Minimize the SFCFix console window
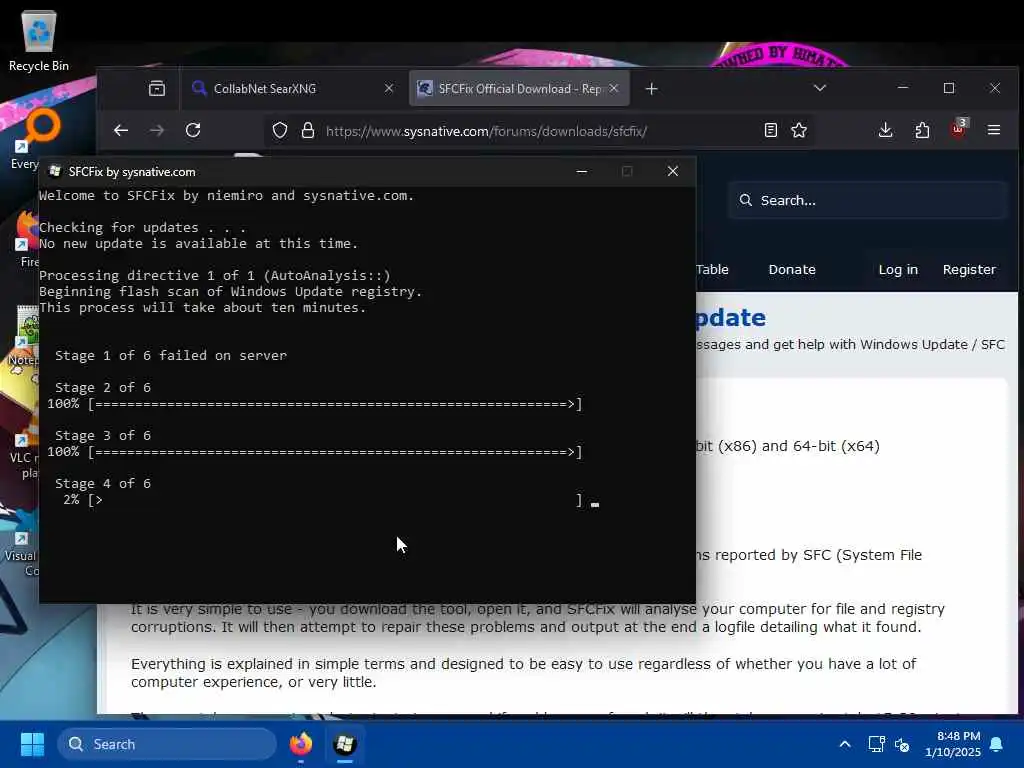This screenshot has height=768, width=1024. [581, 171]
